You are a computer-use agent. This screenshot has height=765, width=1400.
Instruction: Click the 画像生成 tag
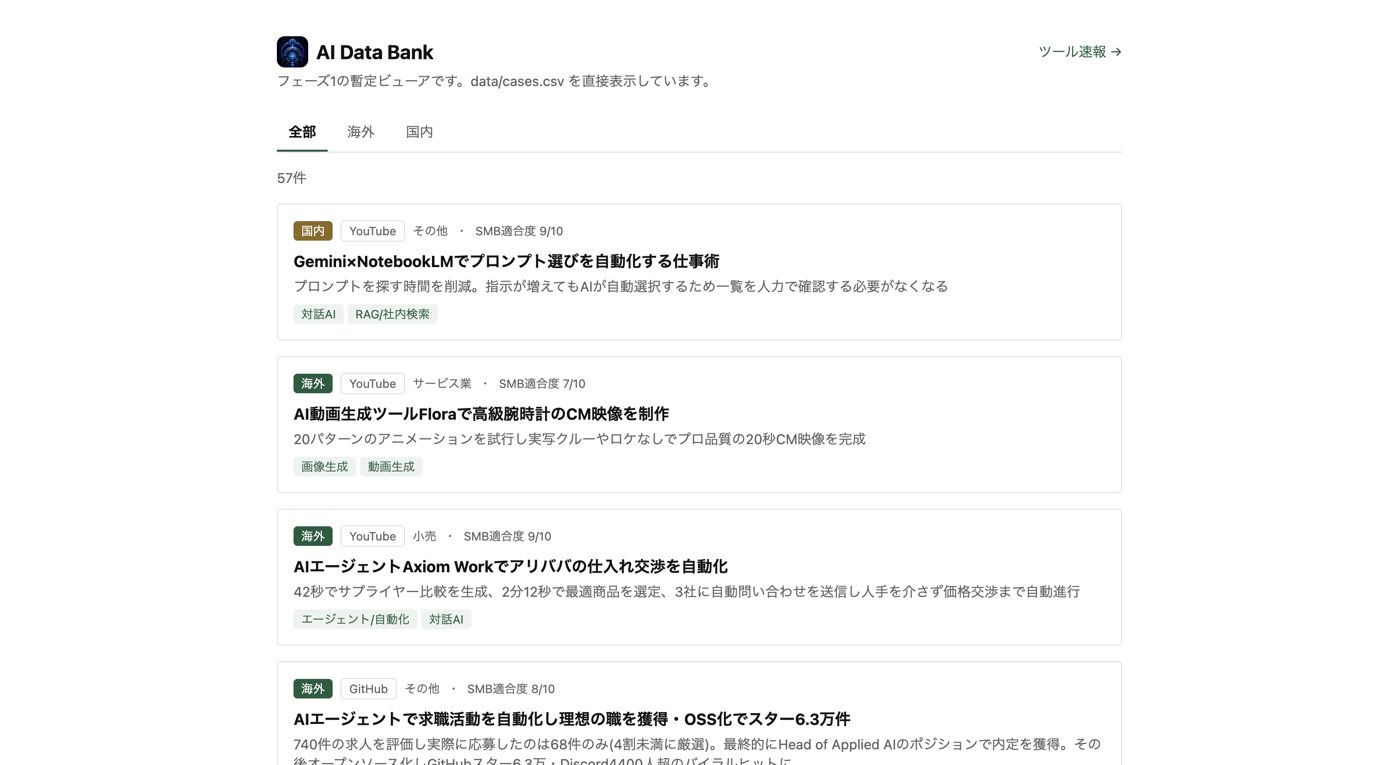click(325, 467)
